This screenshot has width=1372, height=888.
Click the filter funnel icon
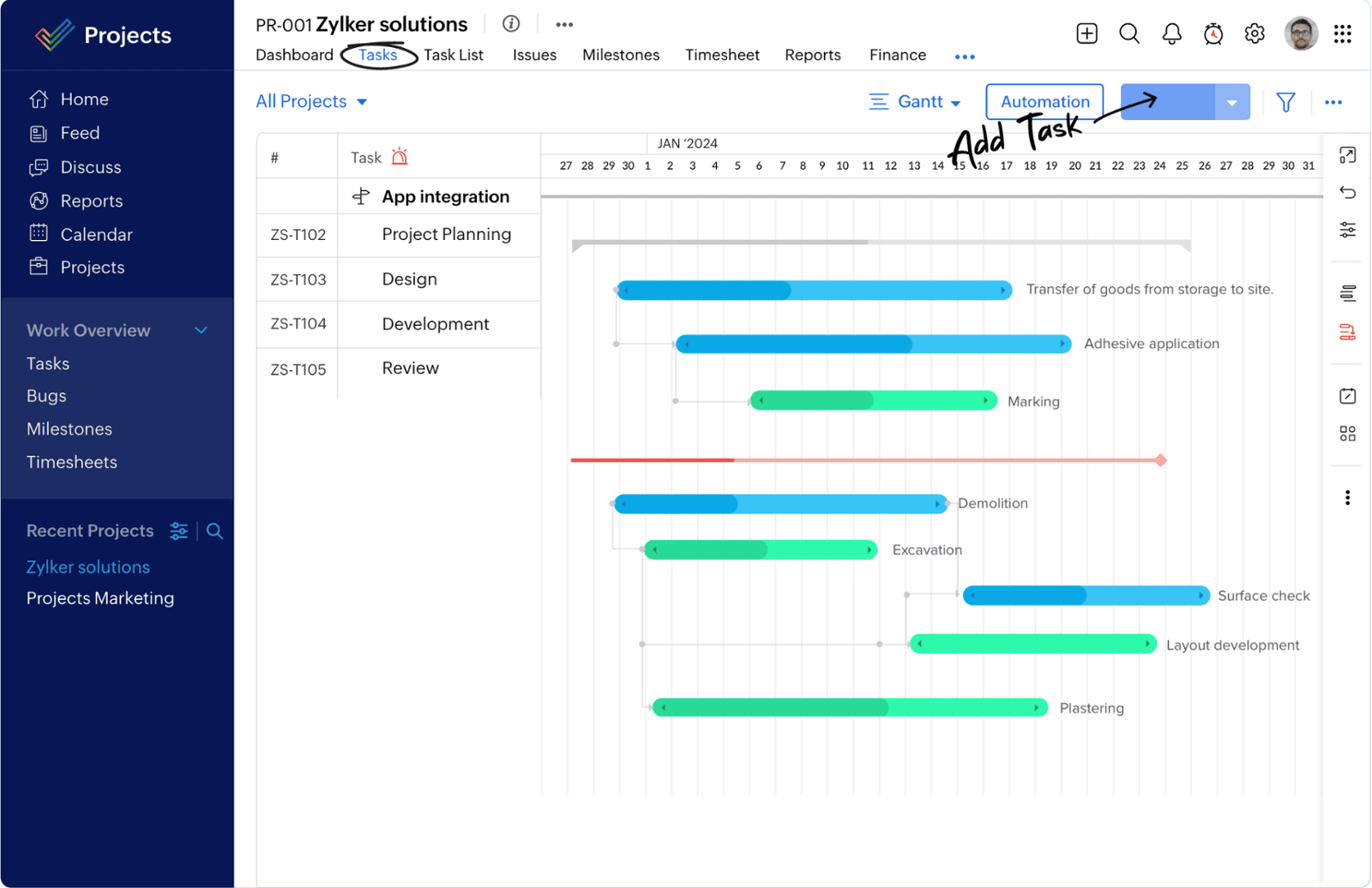pos(1285,102)
